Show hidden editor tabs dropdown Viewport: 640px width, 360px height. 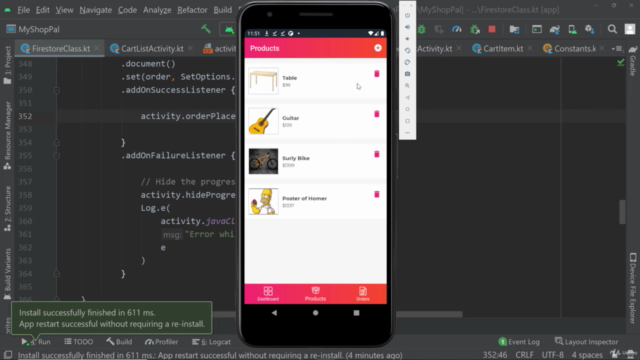tap(616, 49)
